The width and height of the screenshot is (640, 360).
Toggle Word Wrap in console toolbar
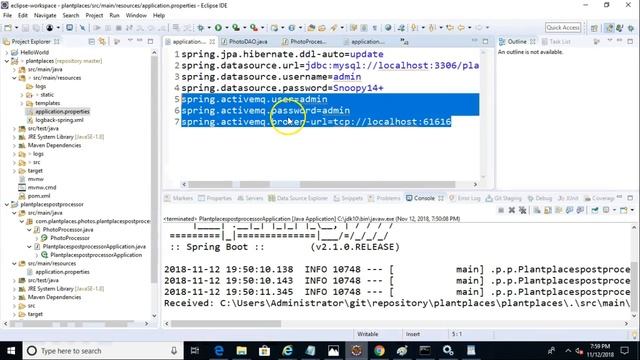pyautogui.click(x=558, y=210)
